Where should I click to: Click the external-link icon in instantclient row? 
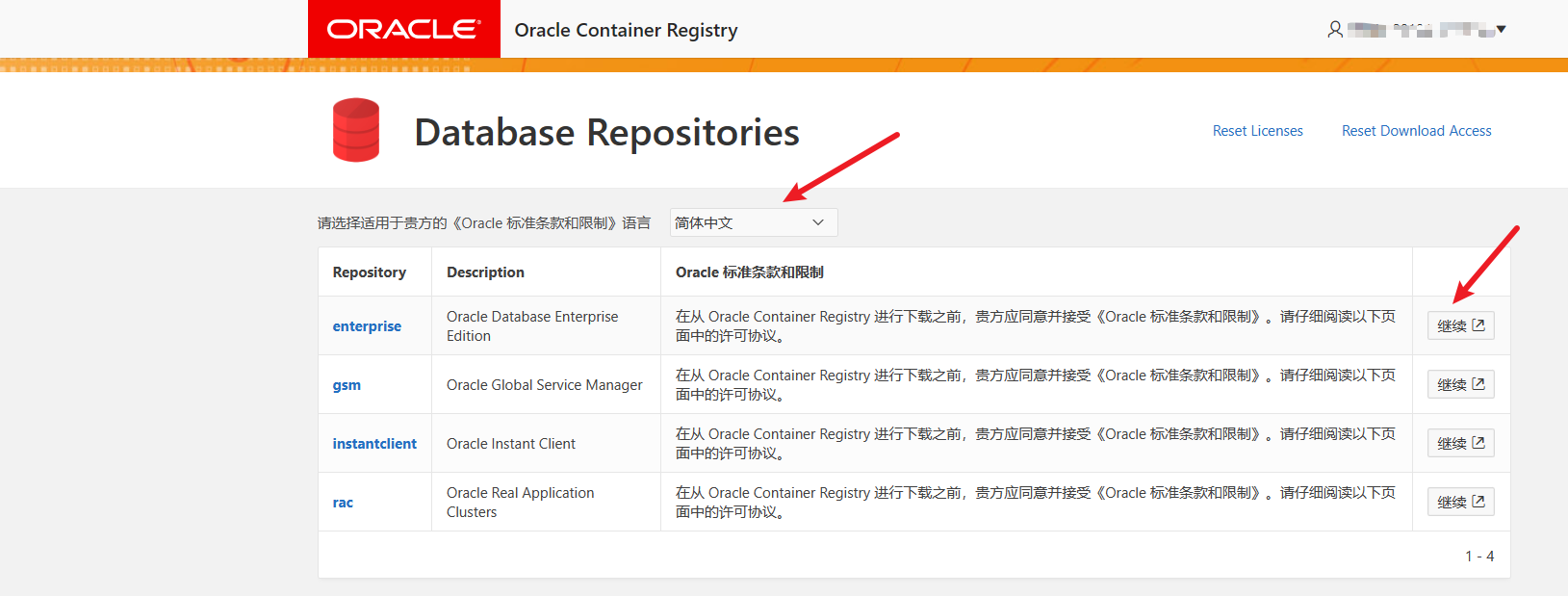point(1478,443)
